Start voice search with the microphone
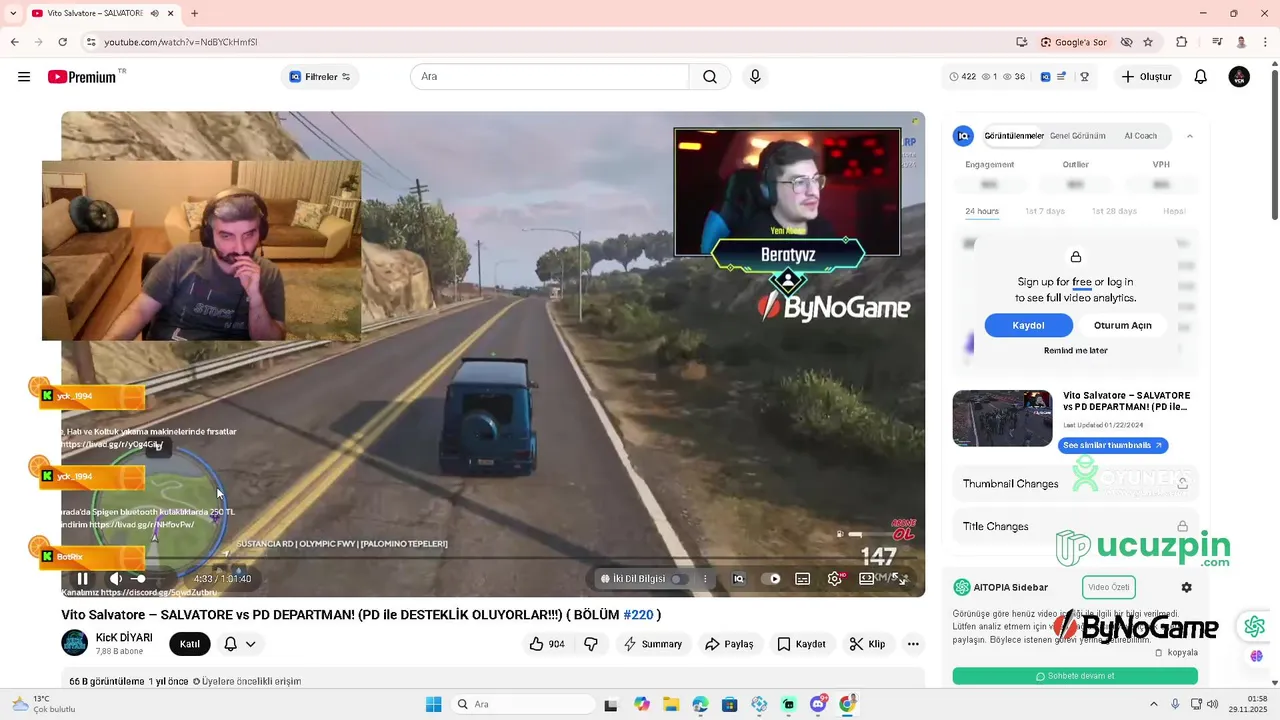Viewport: 1280px width, 720px height. 755,77
